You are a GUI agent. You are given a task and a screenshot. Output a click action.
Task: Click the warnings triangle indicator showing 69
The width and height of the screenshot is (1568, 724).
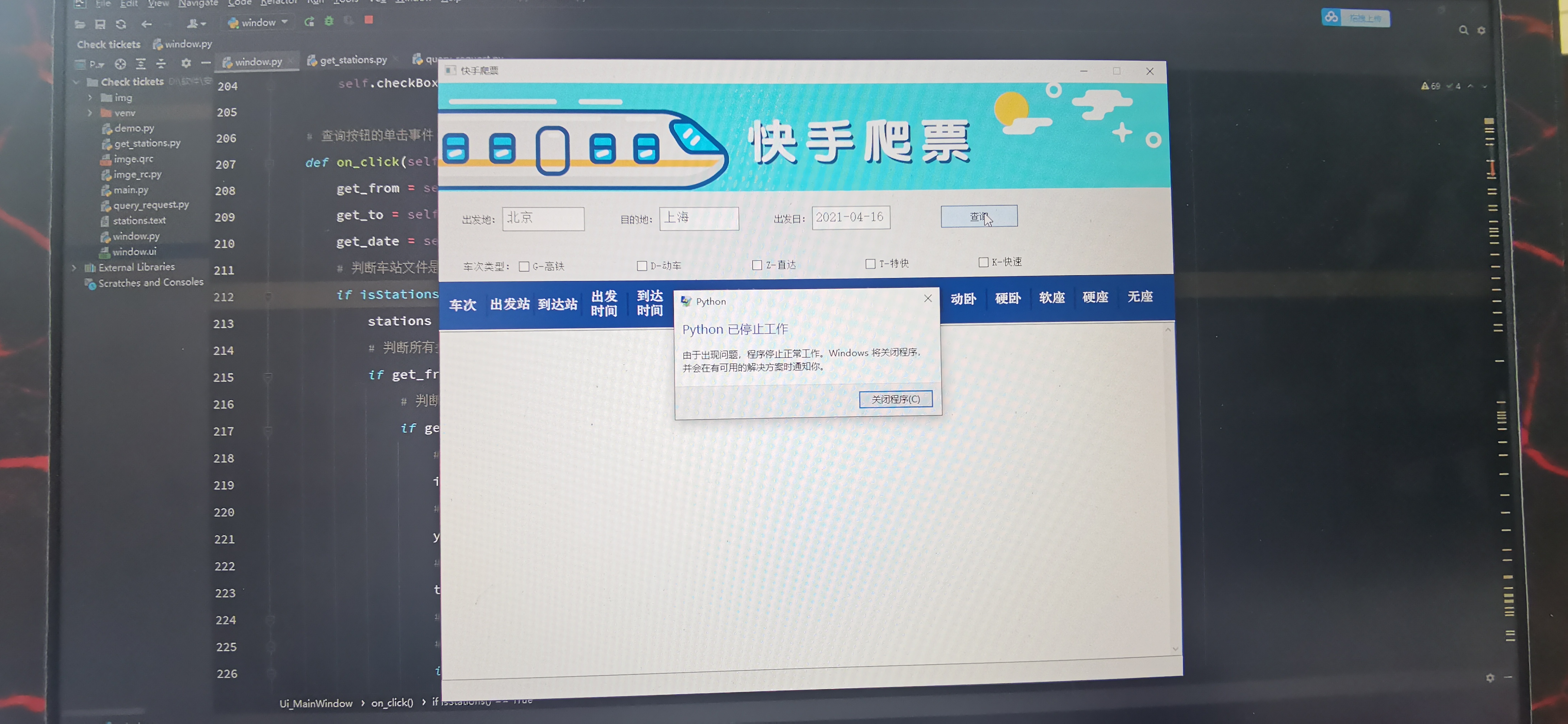1431,86
